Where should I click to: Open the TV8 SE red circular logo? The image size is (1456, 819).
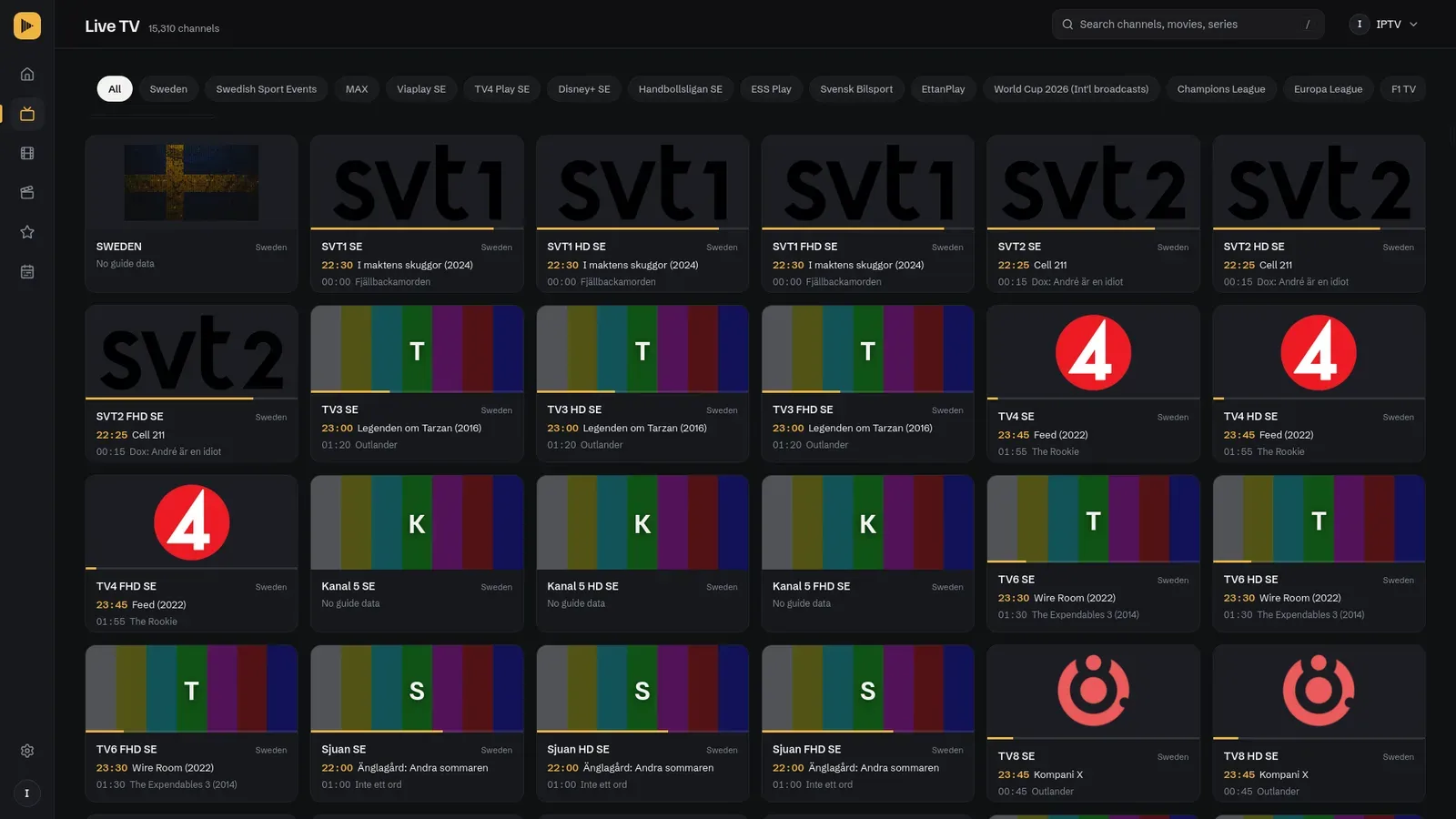point(1094,690)
